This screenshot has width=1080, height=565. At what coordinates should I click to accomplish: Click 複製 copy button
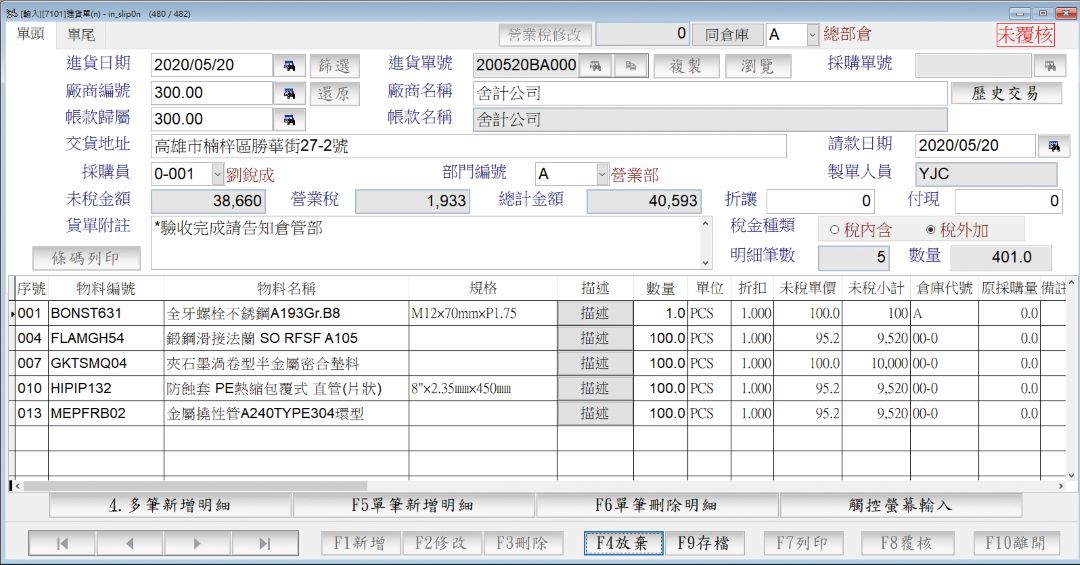pyautogui.click(x=686, y=66)
